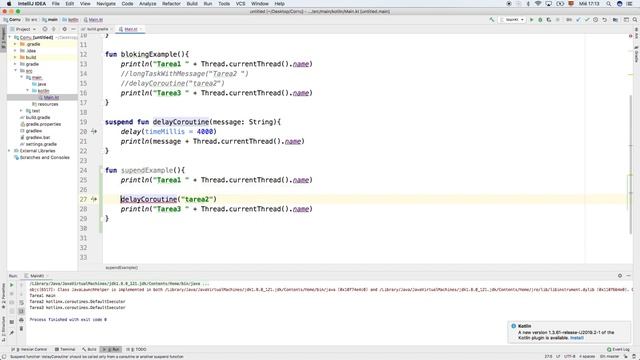Open the MainKt run tab
Screen dimensions: 640x360
(36, 276)
